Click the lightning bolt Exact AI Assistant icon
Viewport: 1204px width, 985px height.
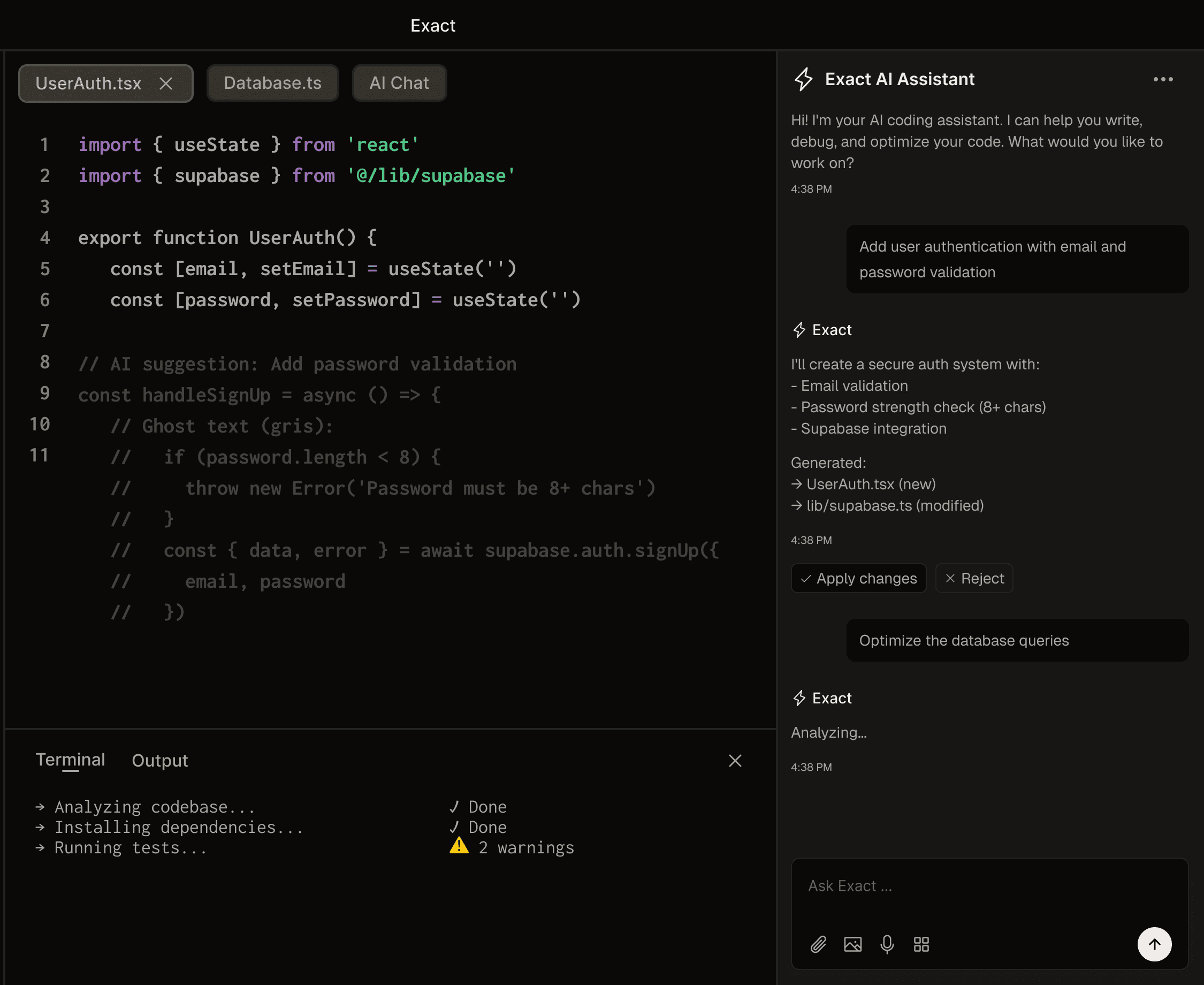(803, 79)
